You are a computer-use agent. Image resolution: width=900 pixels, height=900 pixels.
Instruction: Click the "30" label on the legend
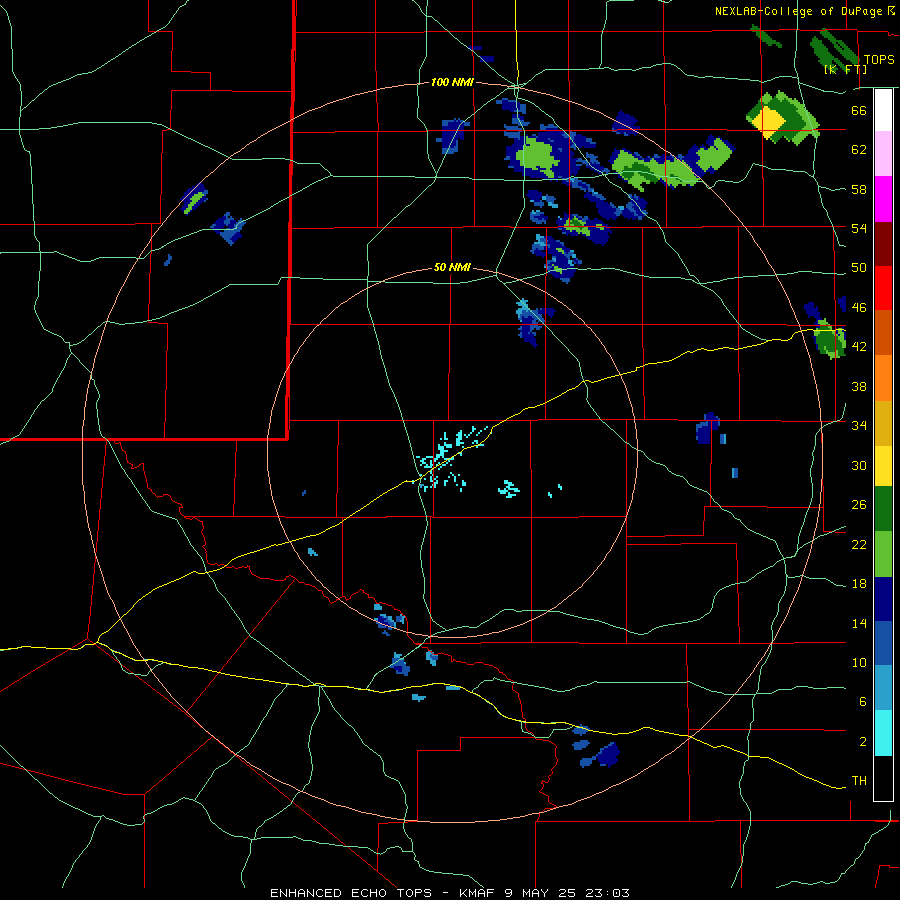pyautogui.click(x=859, y=465)
